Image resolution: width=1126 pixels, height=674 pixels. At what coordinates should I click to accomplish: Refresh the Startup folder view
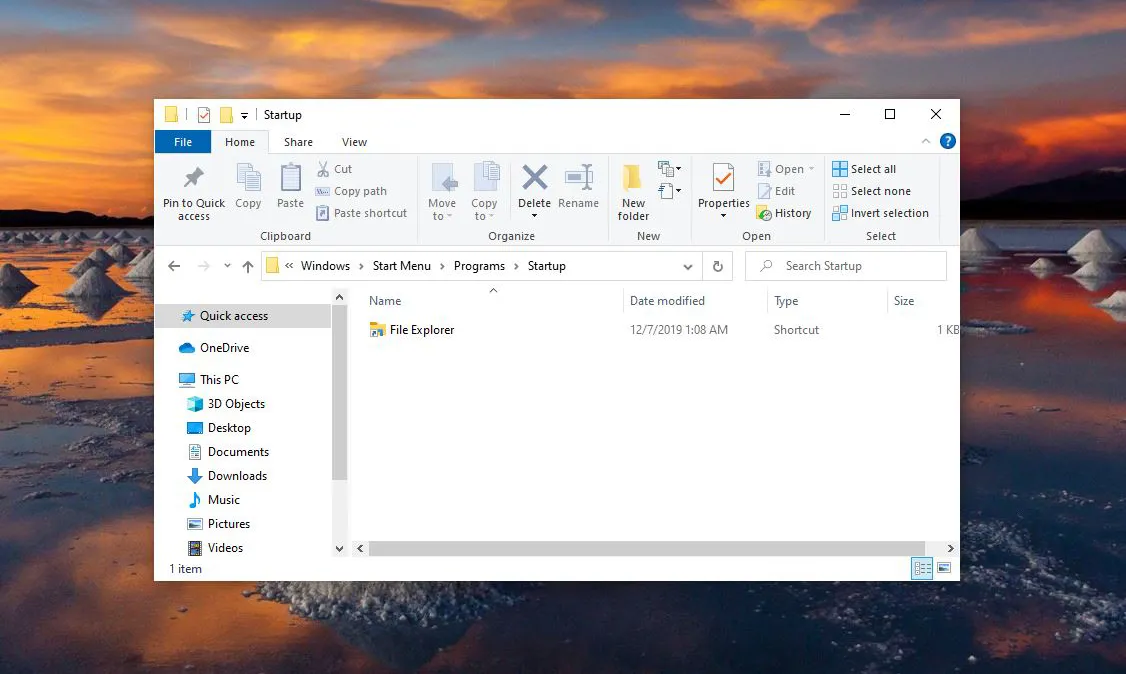(x=717, y=266)
